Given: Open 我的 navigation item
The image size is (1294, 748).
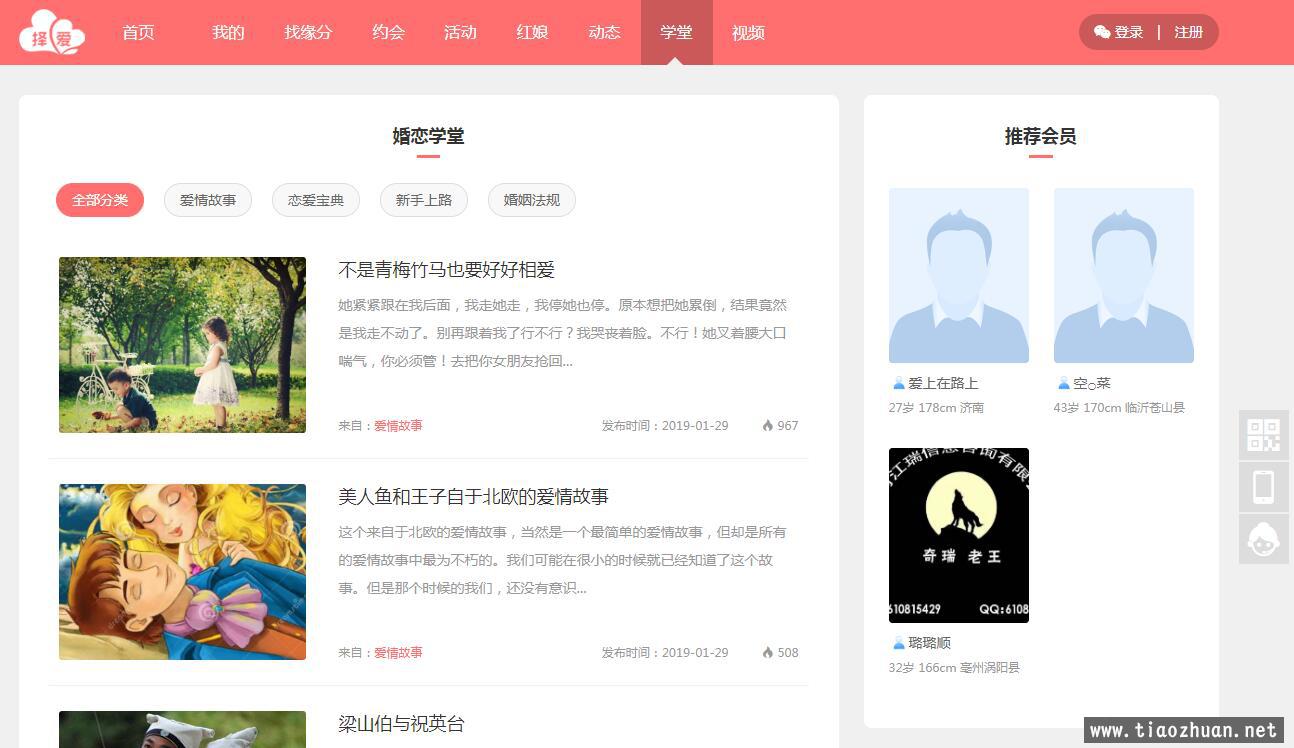Looking at the screenshot, I should point(228,32).
